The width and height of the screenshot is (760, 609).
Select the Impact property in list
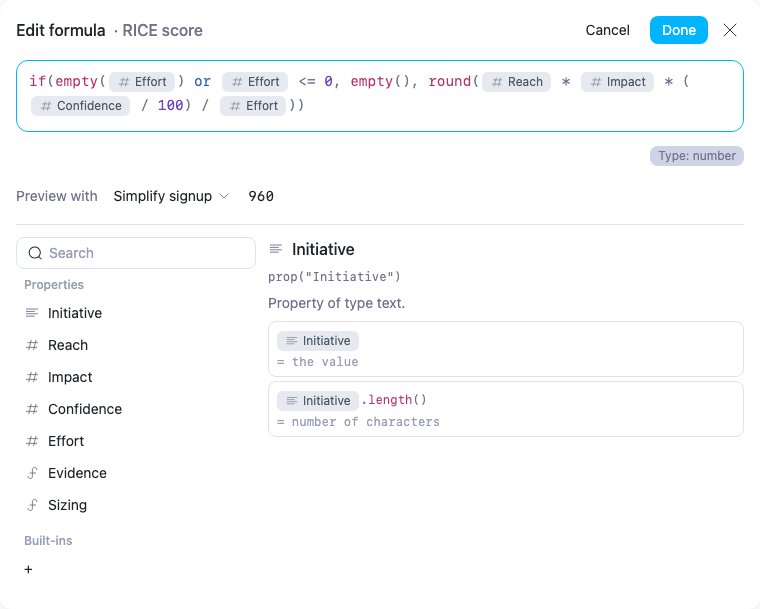[136, 377]
